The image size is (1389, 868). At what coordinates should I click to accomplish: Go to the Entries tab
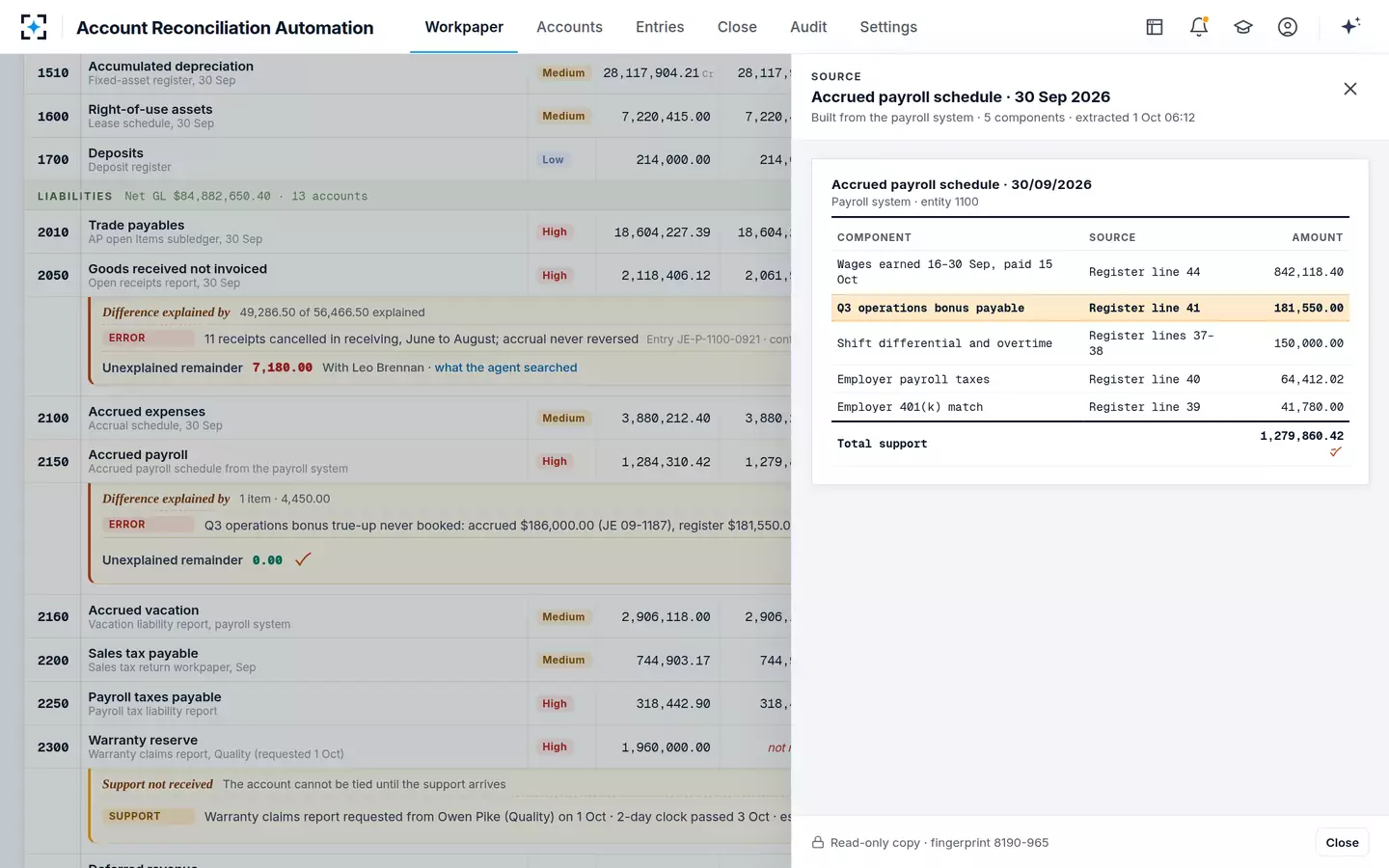[660, 27]
